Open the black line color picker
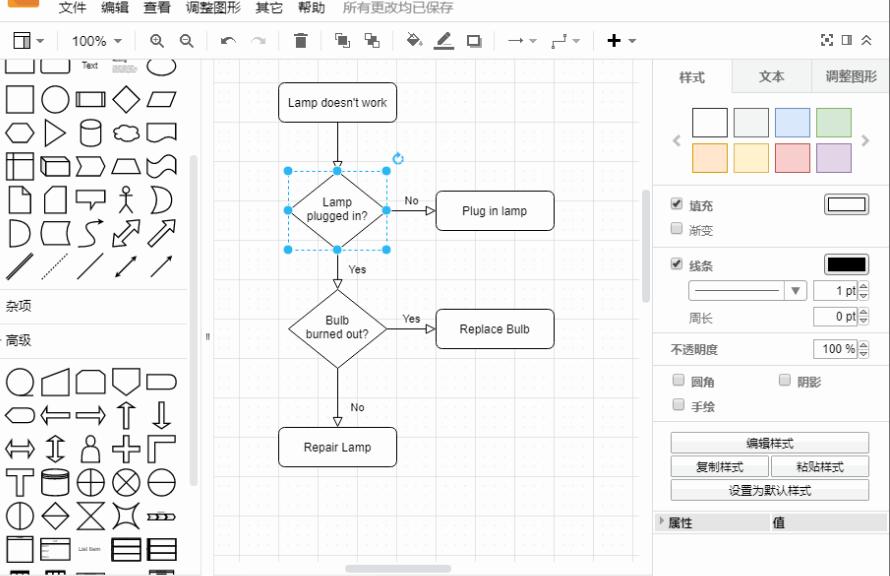Viewport: 890px width, 576px height. point(846,264)
